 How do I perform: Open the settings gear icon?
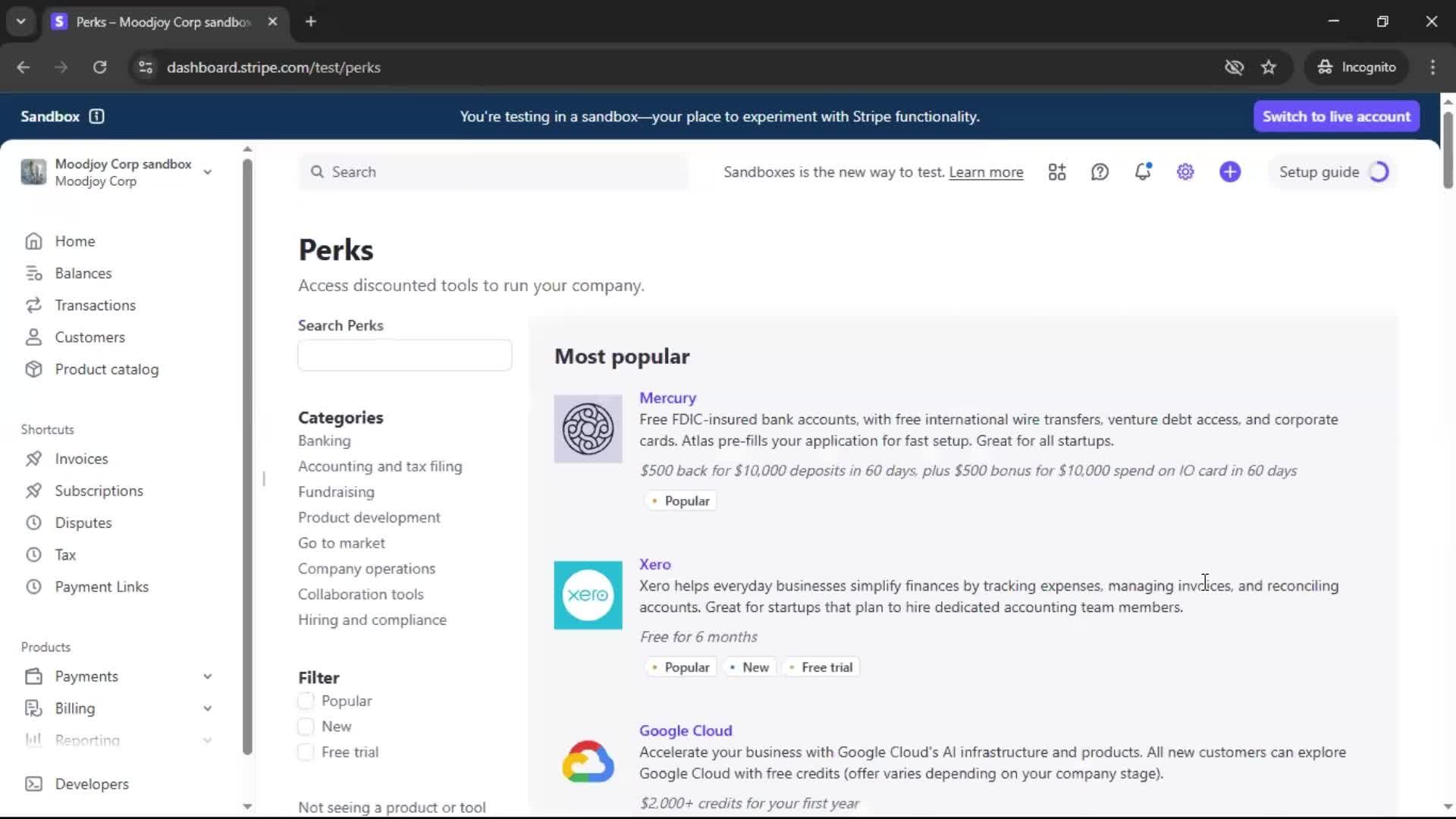coord(1185,172)
